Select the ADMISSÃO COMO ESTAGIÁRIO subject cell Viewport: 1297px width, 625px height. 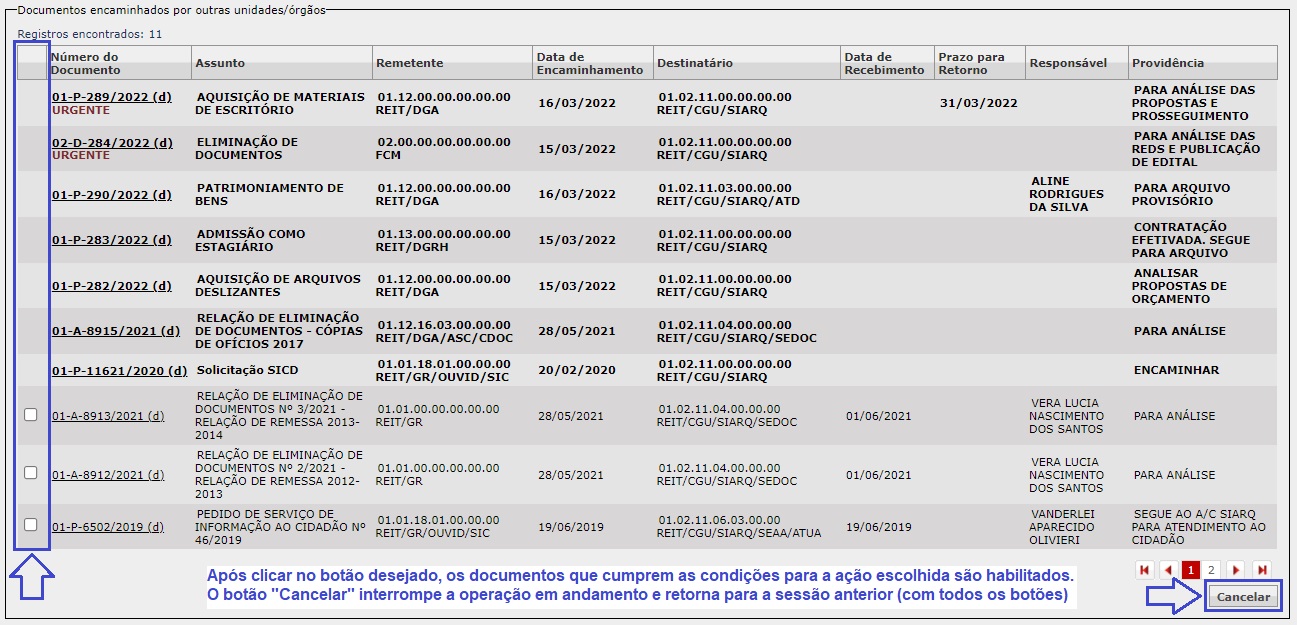251,240
